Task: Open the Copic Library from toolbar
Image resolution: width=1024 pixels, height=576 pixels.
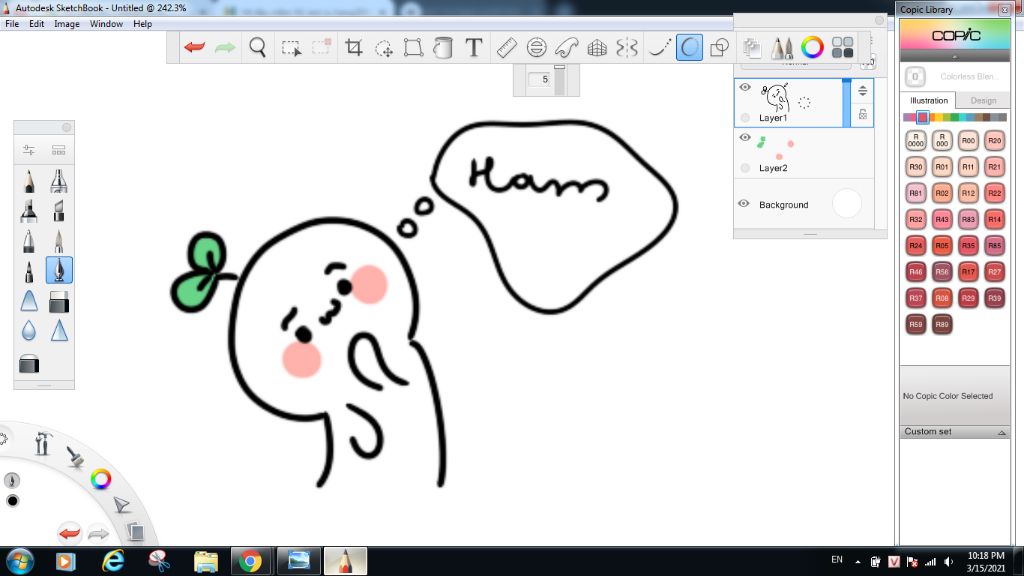Action: [x=842, y=47]
